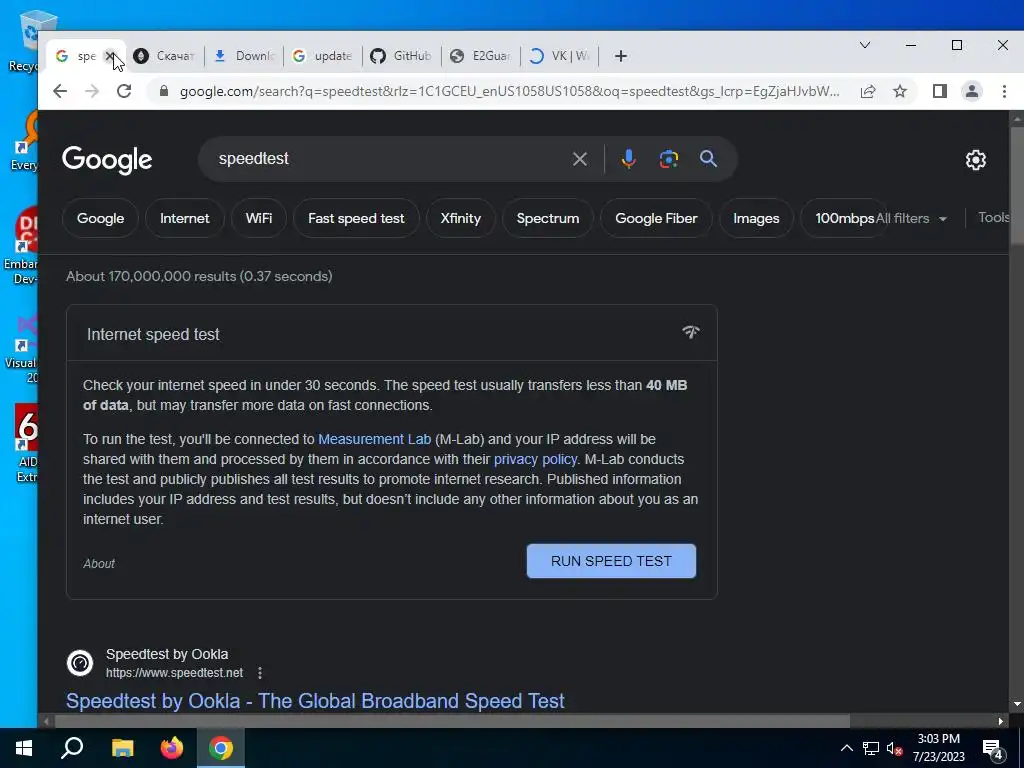Show hidden system tray icons
1024x768 pixels.
click(846, 748)
